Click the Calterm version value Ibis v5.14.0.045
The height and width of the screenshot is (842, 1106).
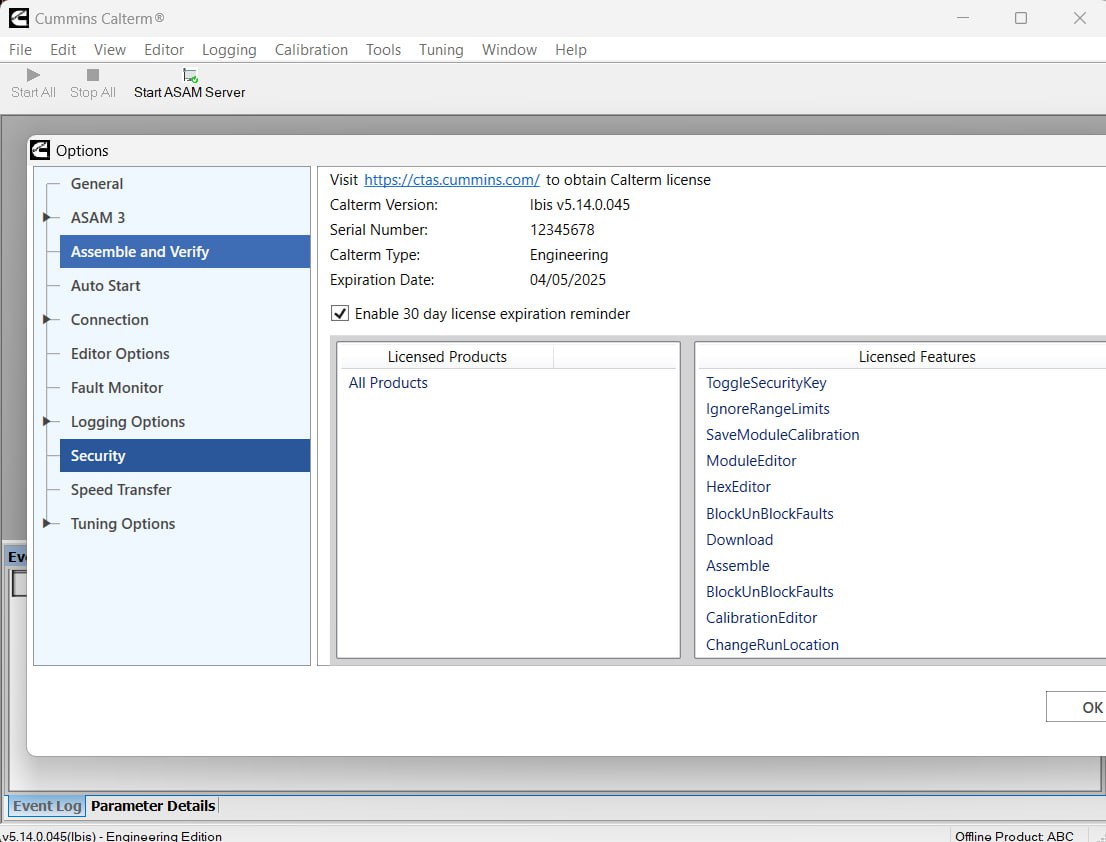coord(580,205)
